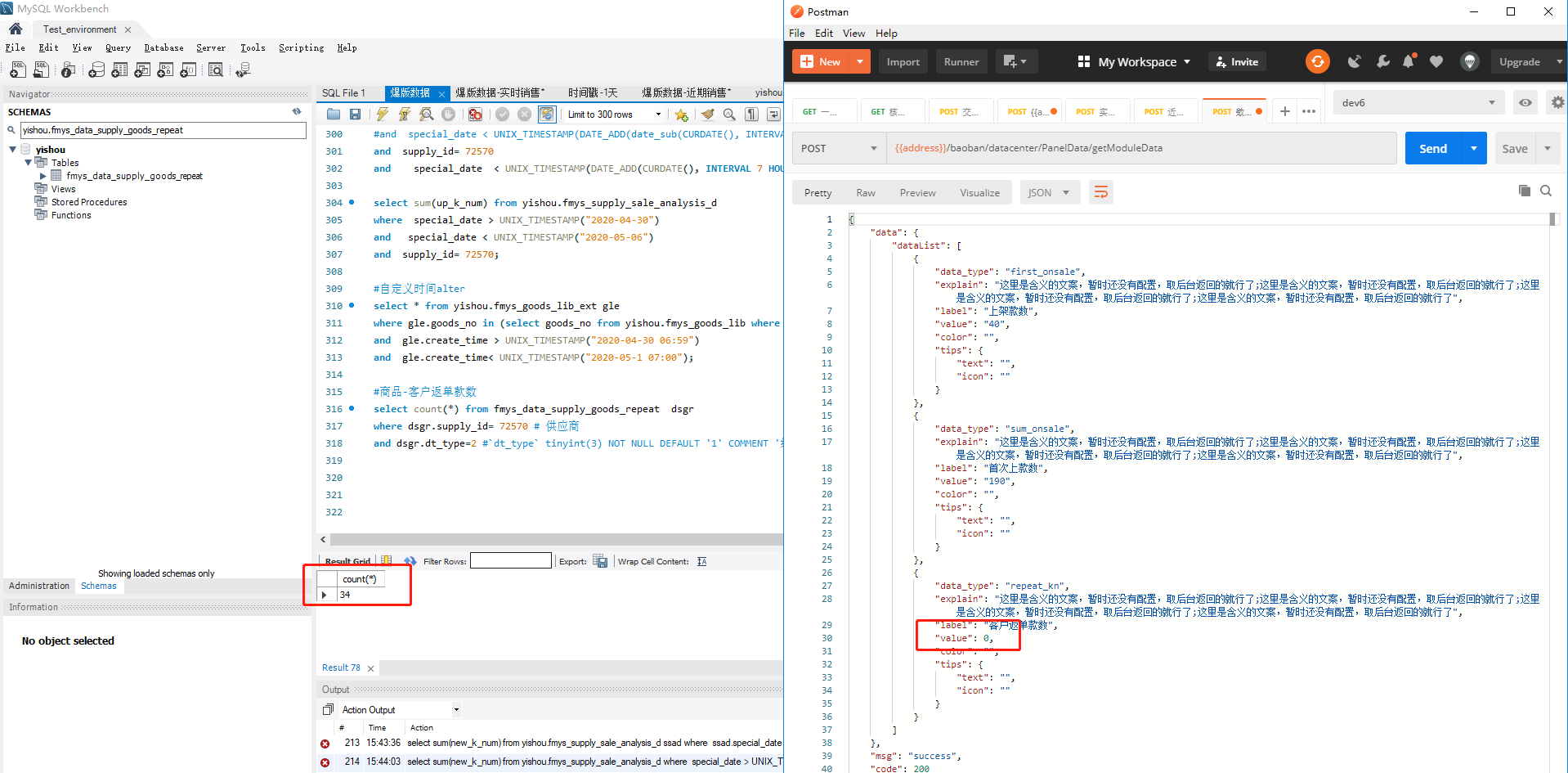The width and height of the screenshot is (1568, 773).
Task: Toggle the Result Grid view icon
Action: click(386, 561)
